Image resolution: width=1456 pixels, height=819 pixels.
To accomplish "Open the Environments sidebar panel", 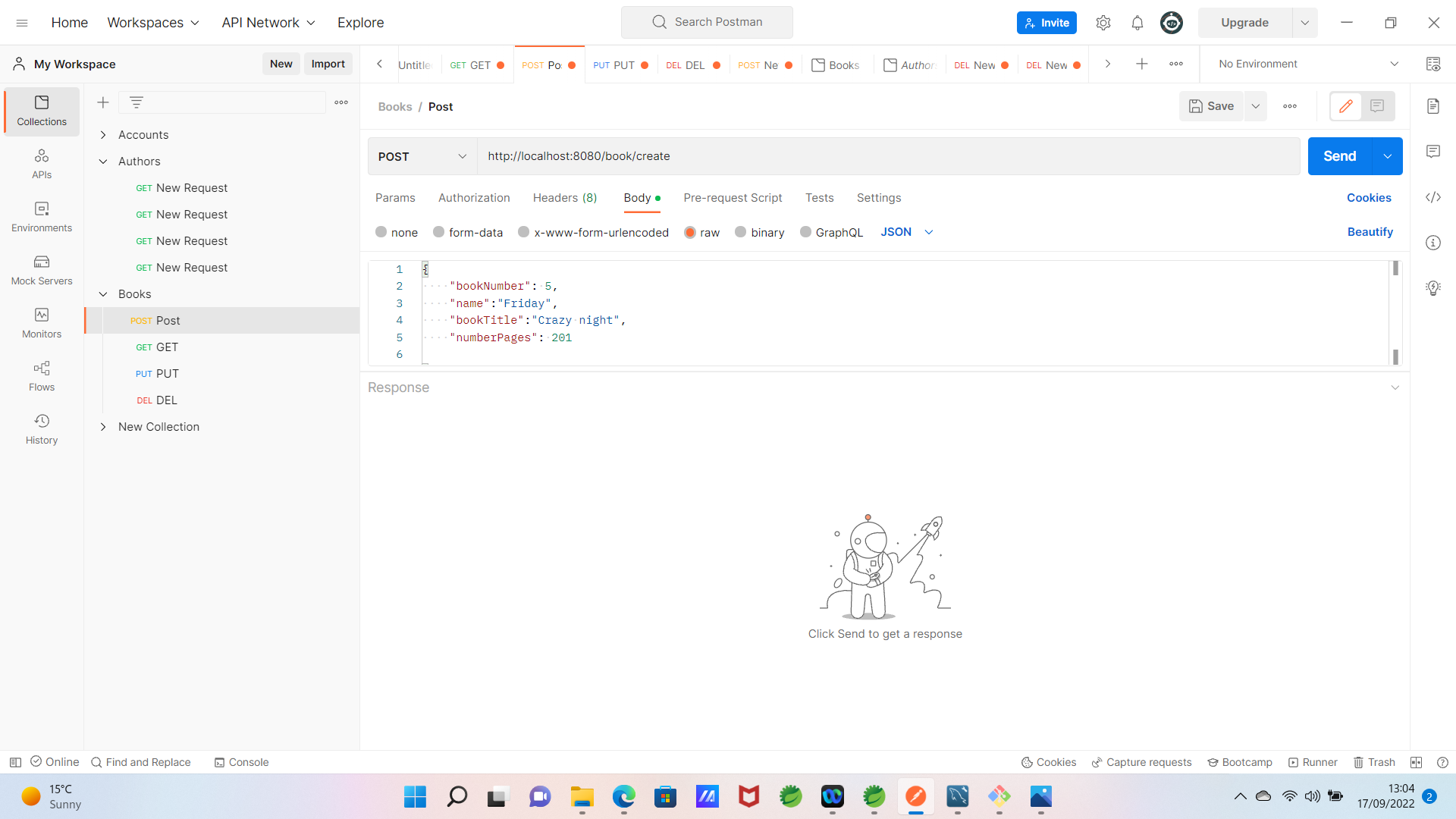I will click(x=42, y=217).
